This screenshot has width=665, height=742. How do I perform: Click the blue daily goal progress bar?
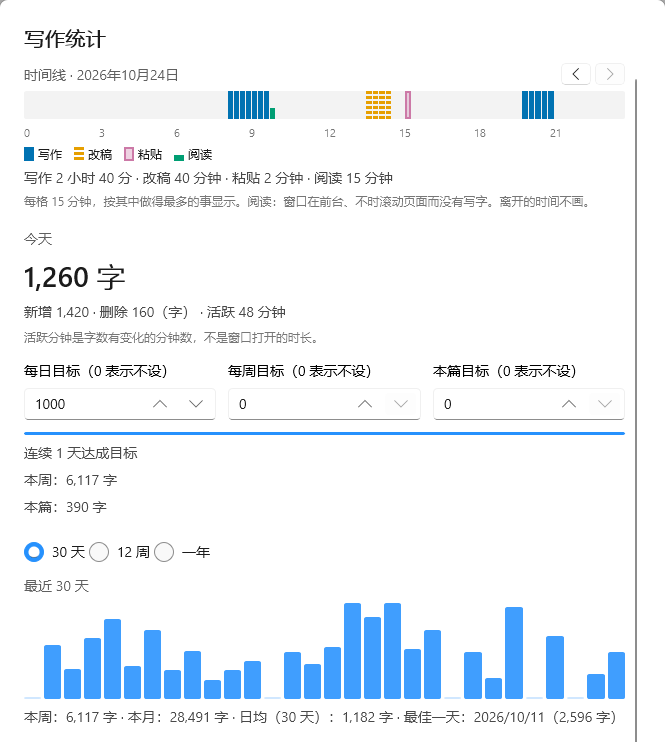coord(324,433)
